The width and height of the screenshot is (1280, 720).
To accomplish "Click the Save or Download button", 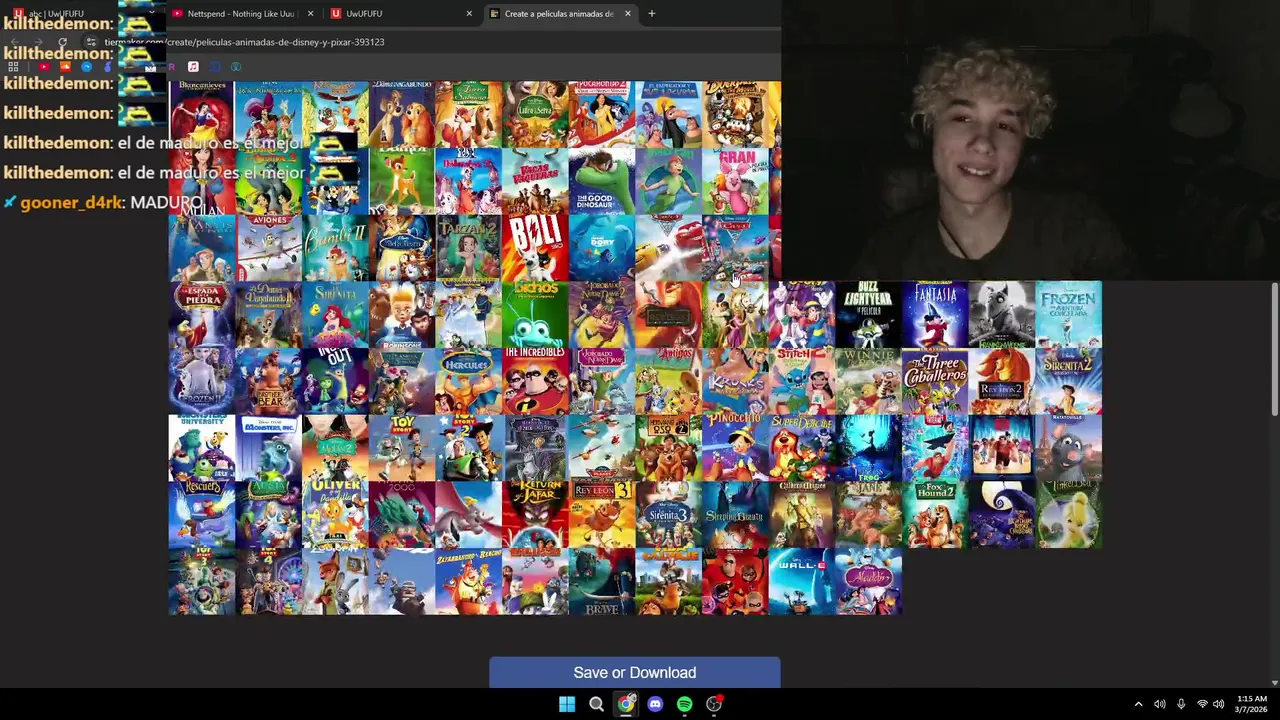I will (x=635, y=673).
